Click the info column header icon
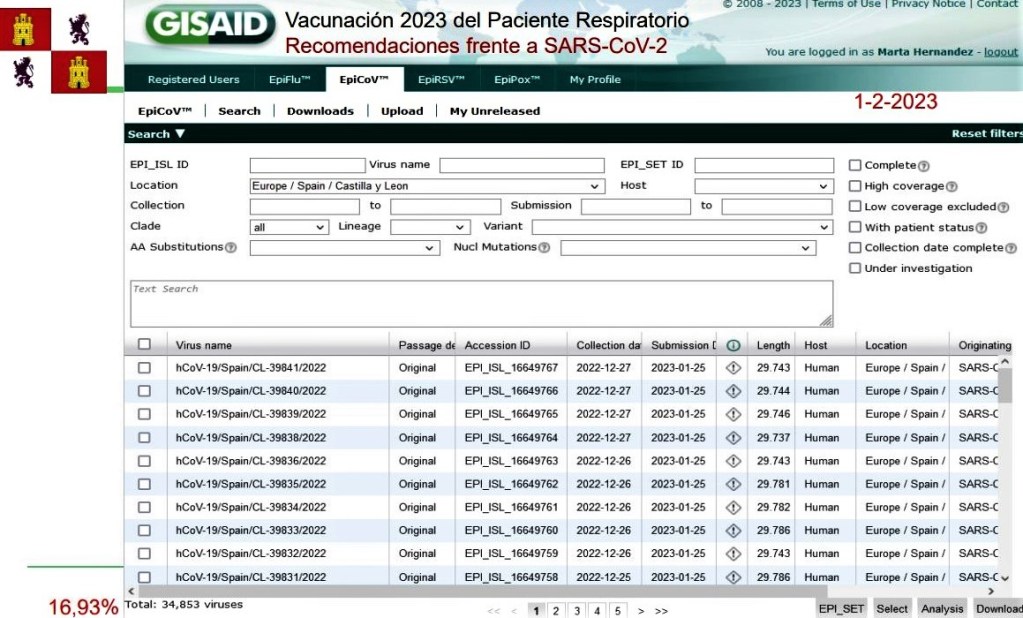This screenshot has height=618, width=1023. tap(733, 345)
